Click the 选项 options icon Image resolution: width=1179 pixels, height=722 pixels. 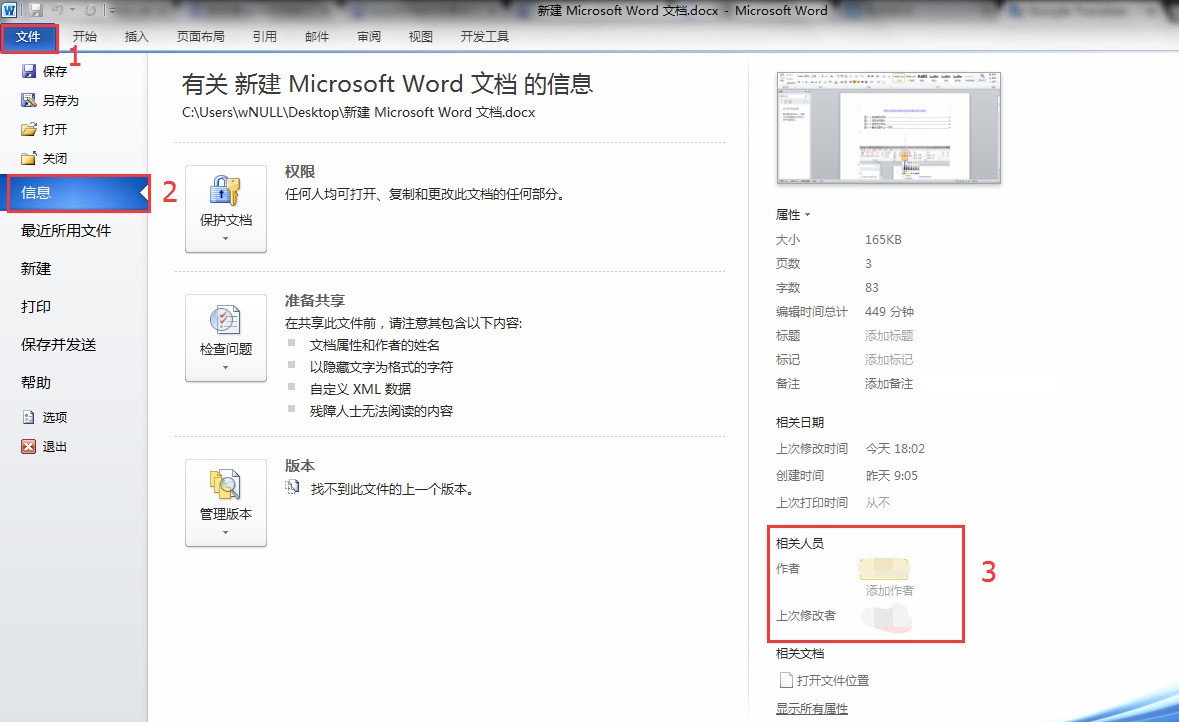click(x=29, y=417)
